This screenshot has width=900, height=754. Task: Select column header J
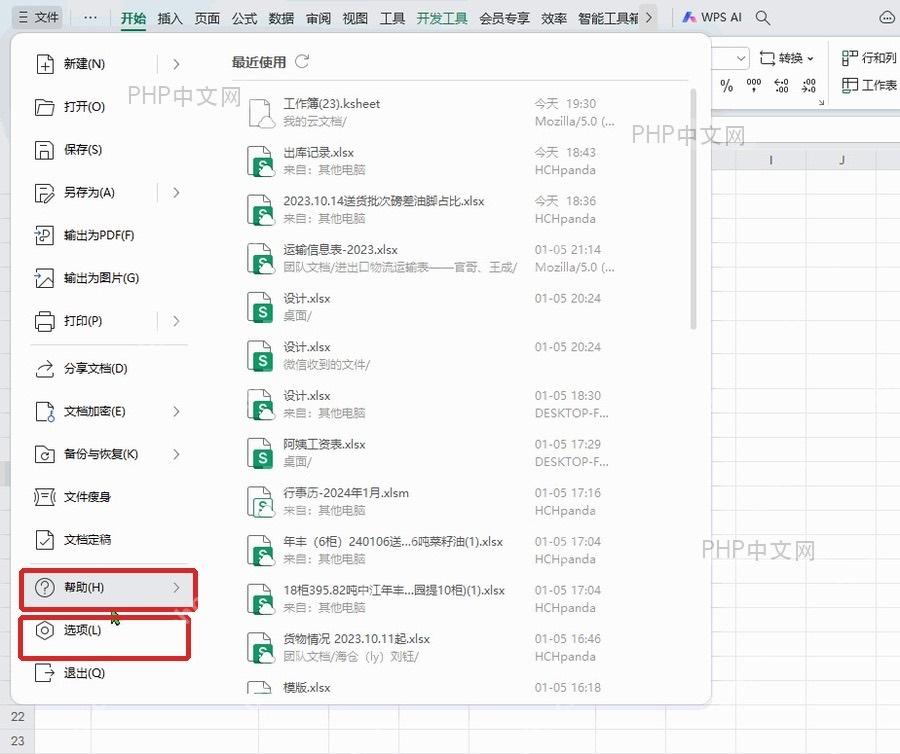(841, 160)
